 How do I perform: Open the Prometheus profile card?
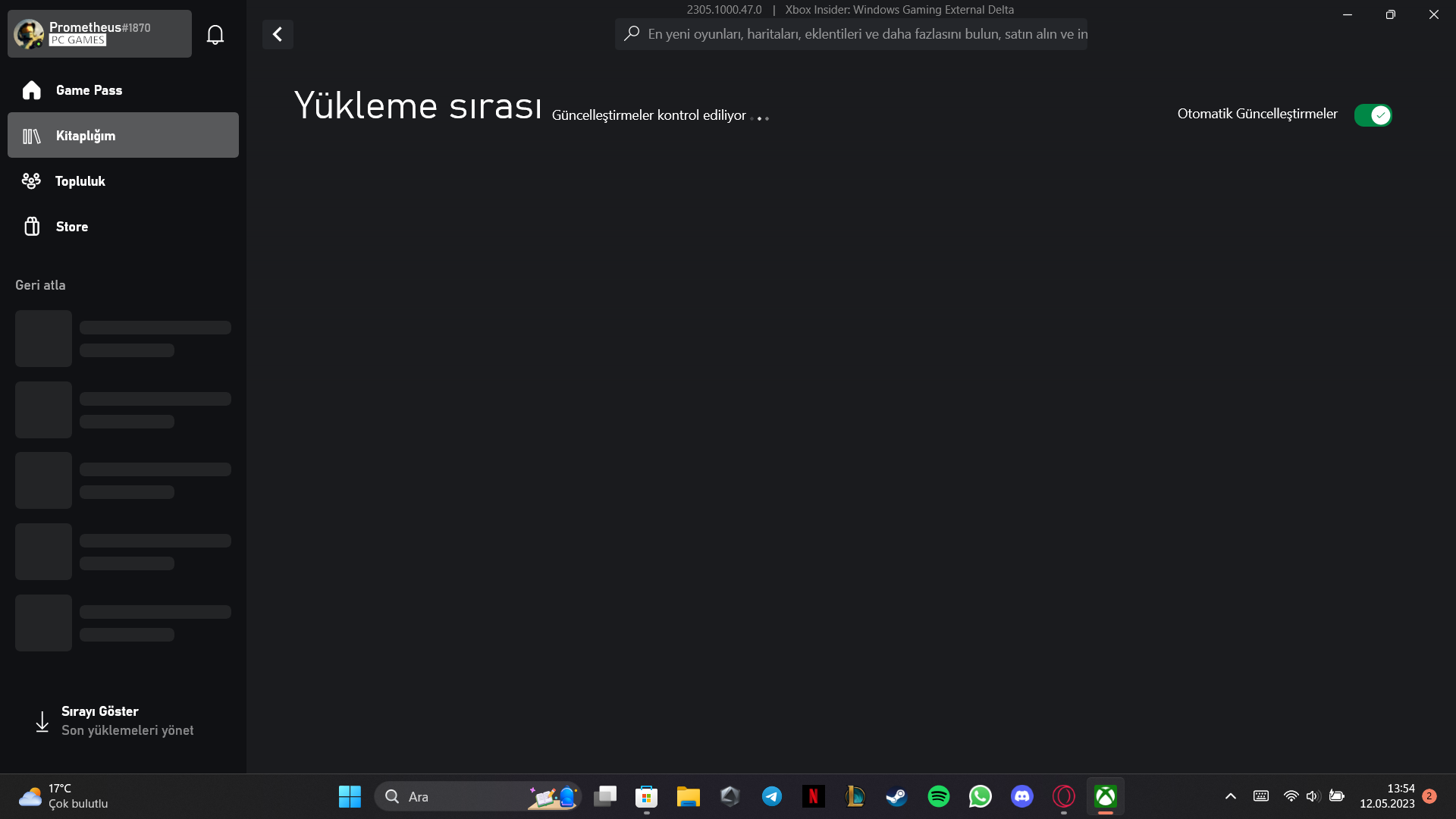click(x=99, y=34)
